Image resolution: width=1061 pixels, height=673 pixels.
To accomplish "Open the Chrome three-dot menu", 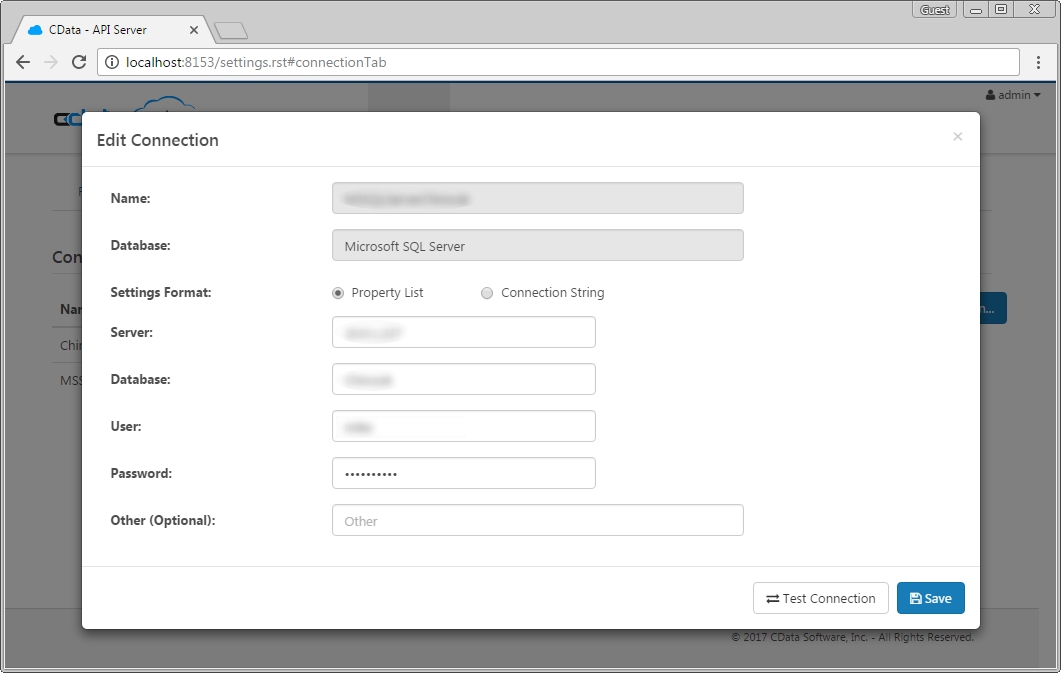I will [1038, 62].
